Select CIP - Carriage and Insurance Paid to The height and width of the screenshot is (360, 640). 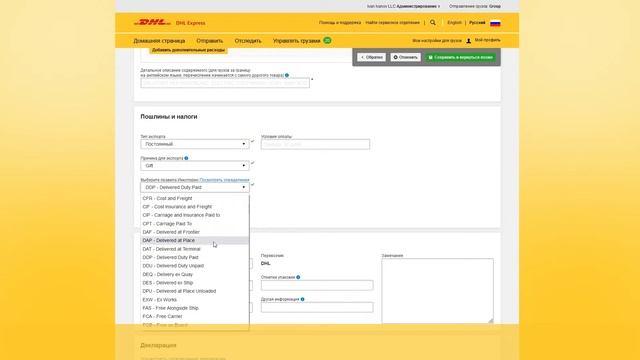(195, 215)
